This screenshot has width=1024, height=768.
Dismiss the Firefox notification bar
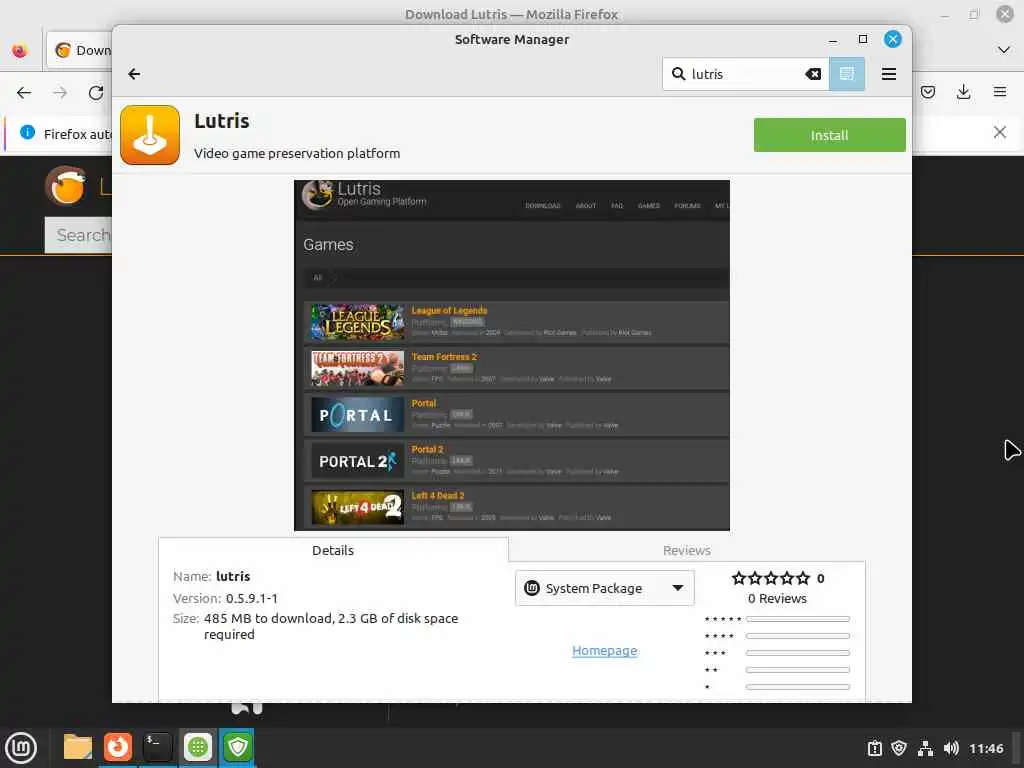point(999,133)
